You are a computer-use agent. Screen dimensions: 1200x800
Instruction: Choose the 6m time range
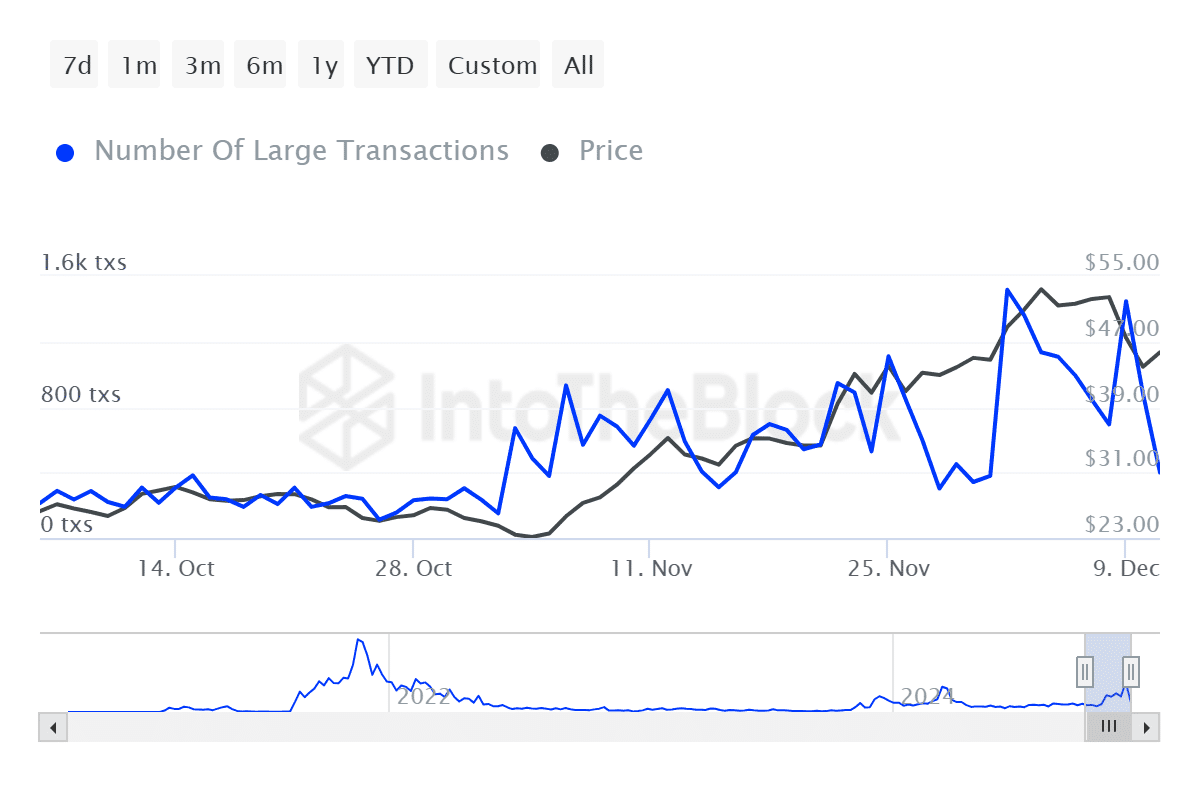[264, 66]
